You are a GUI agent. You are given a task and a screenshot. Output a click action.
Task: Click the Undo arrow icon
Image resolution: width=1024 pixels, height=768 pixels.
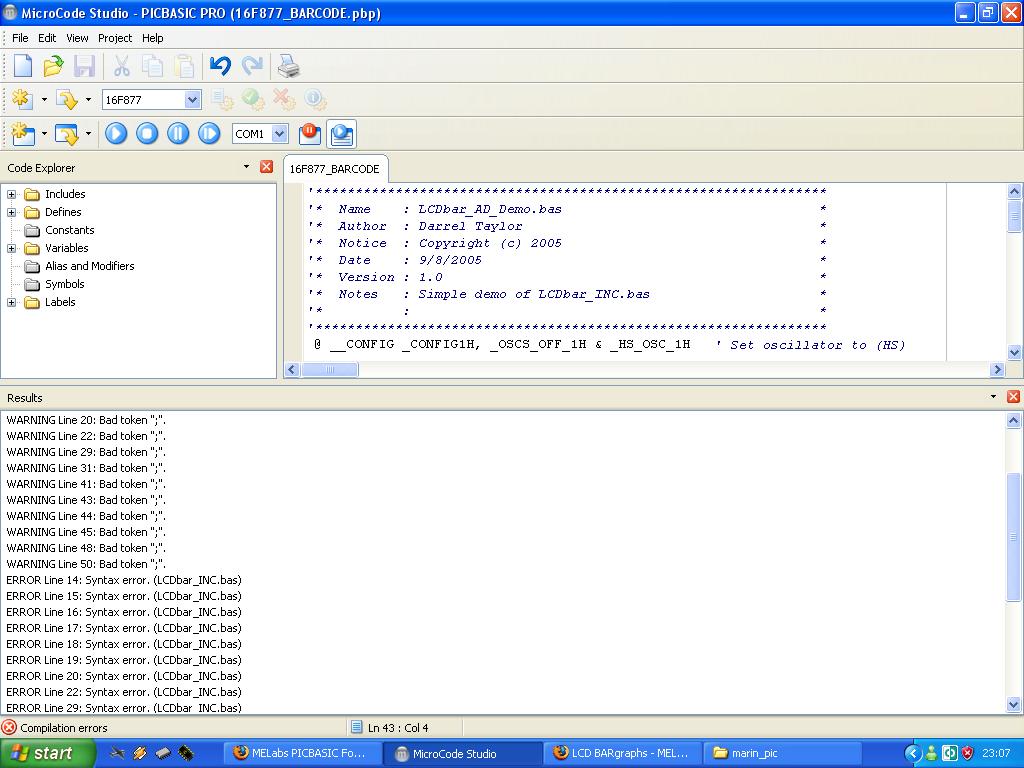tap(220, 67)
